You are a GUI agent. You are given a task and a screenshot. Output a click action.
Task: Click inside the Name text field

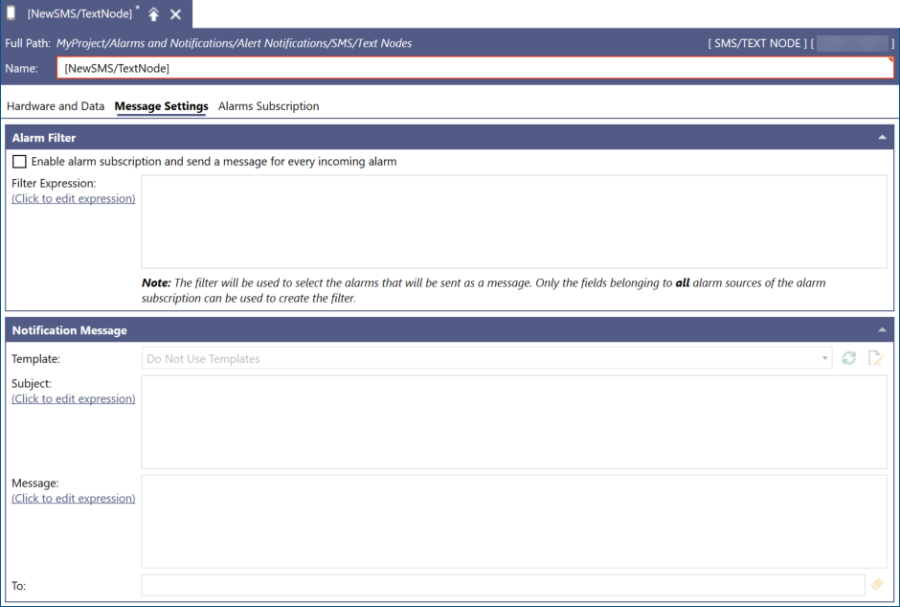tap(475, 68)
